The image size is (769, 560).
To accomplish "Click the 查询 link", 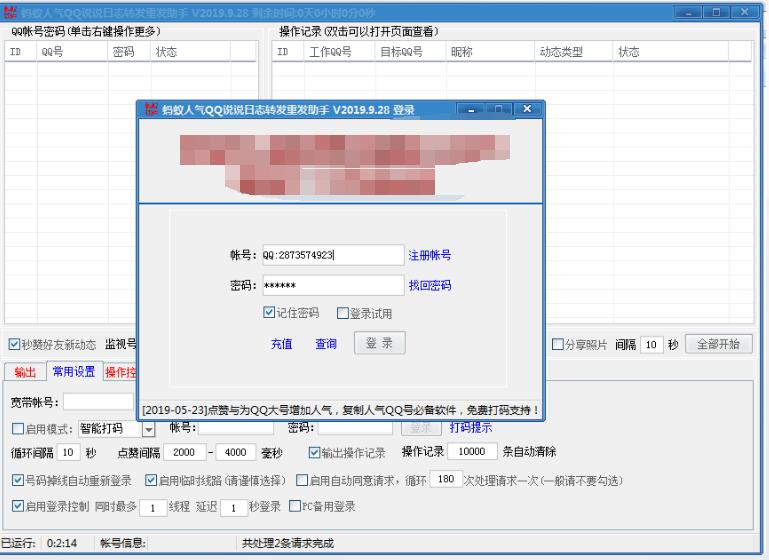I will coord(326,344).
